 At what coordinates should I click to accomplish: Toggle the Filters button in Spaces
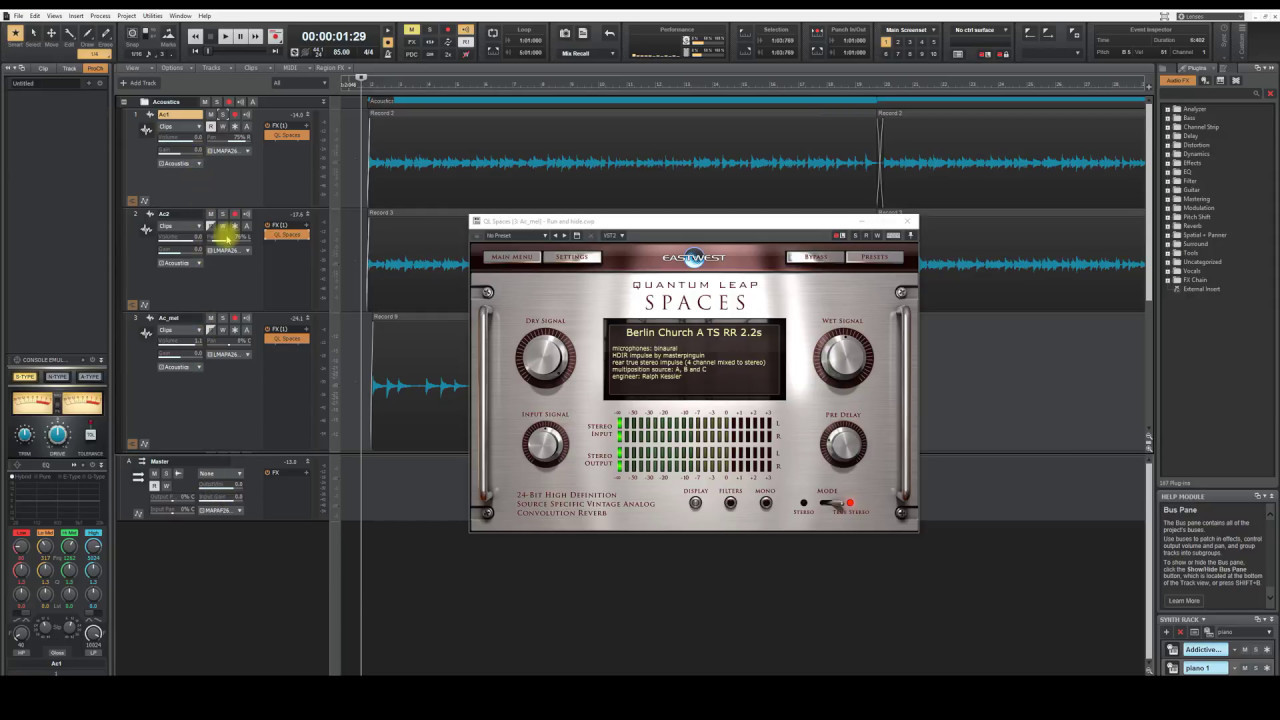coord(731,503)
